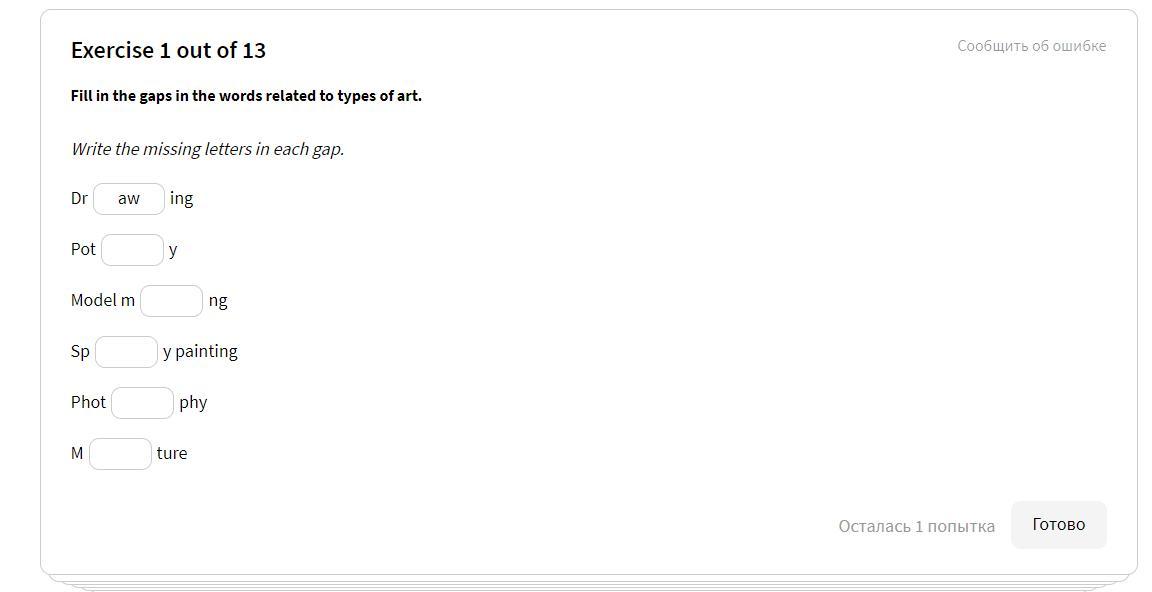This screenshot has height=592, width=1152.
Task: Open the 'Сообщить об ошибке' link
Action: (1031, 46)
